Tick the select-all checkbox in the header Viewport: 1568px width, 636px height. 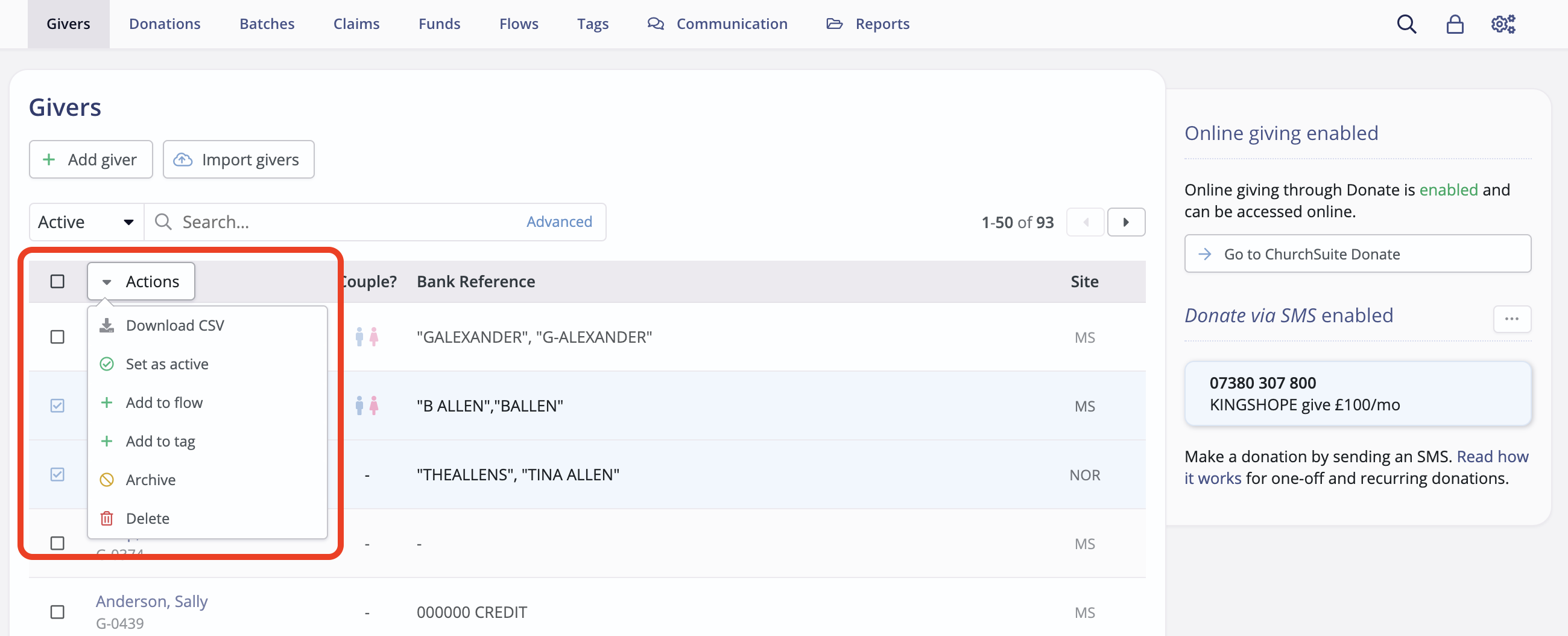57,281
